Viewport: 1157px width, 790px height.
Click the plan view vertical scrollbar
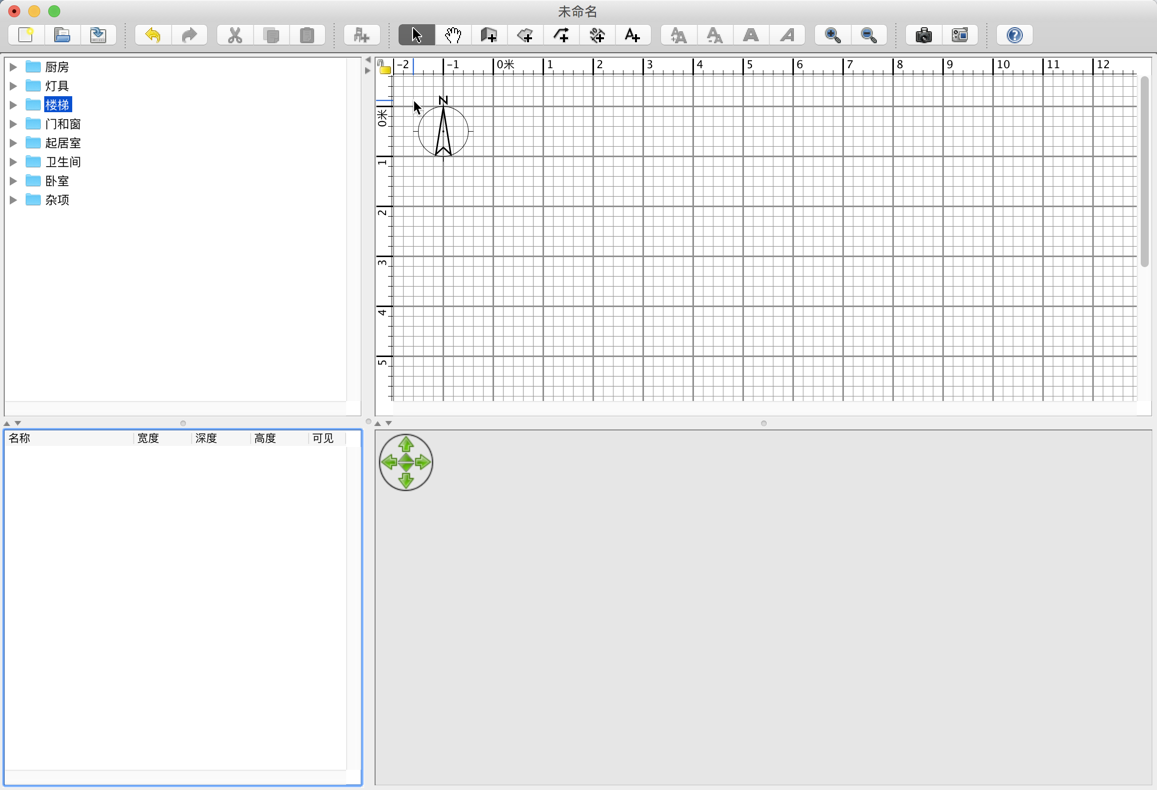pyautogui.click(x=1145, y=170)
